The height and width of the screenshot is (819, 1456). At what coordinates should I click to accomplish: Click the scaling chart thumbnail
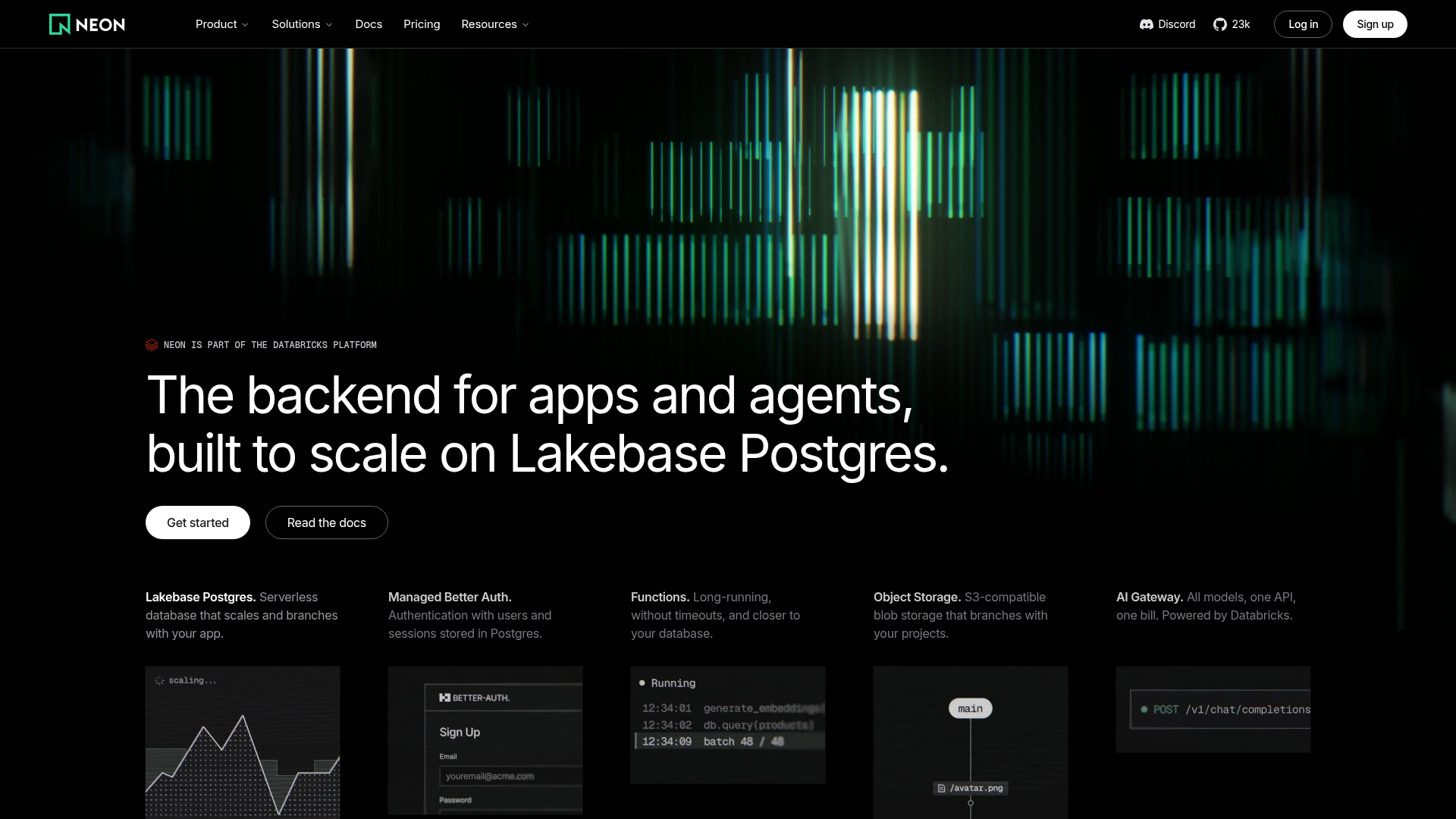tap(243, 742)
